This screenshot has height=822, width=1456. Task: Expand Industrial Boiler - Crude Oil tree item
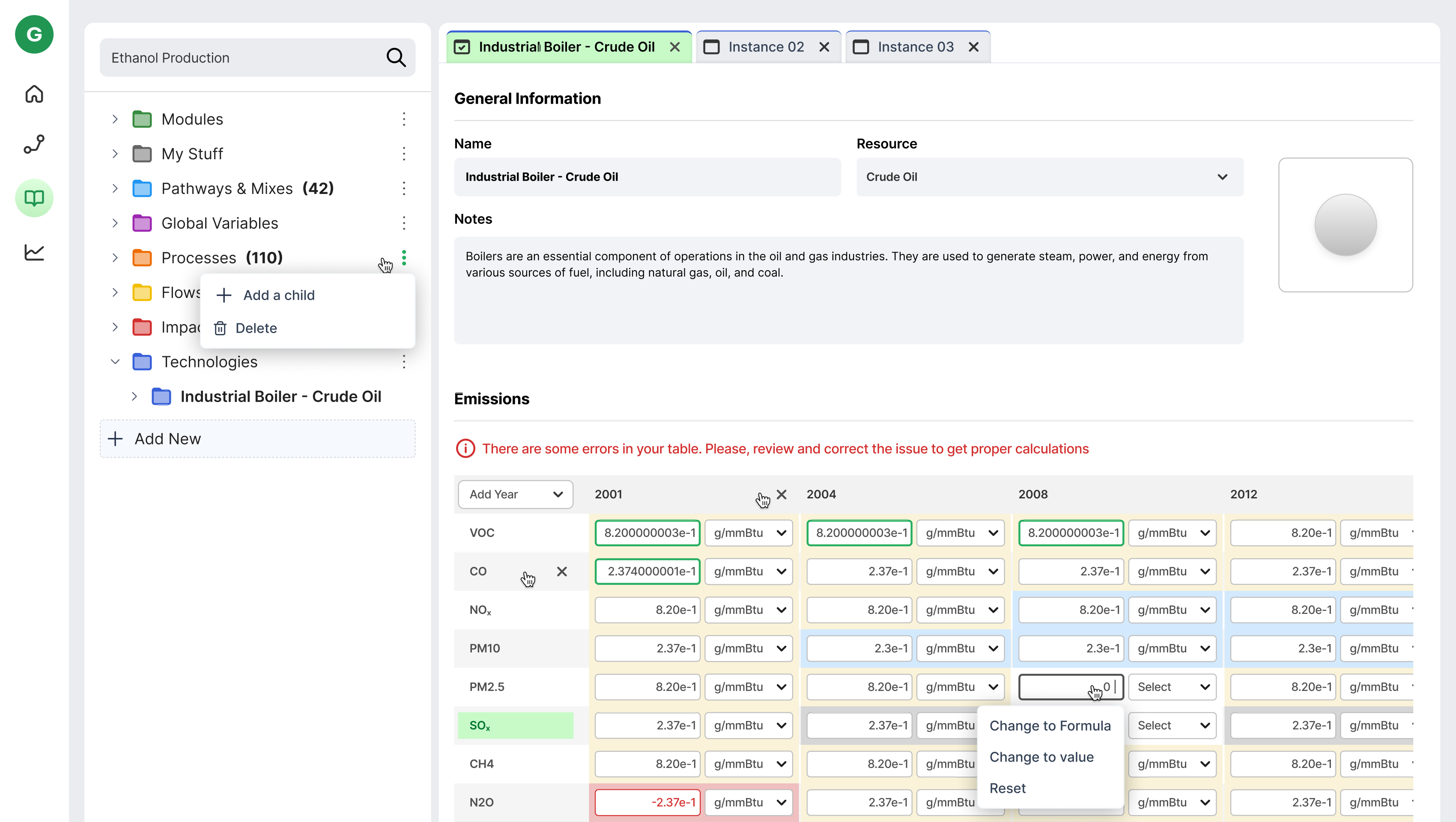click(134, 396)
